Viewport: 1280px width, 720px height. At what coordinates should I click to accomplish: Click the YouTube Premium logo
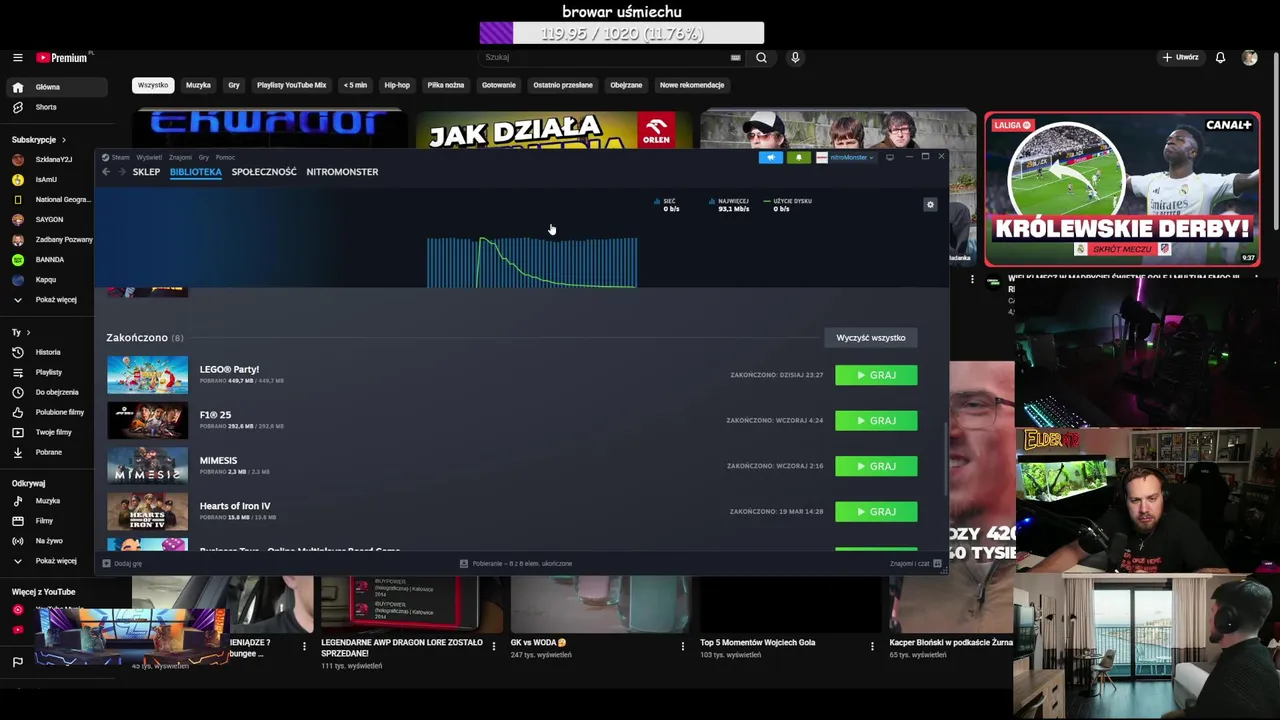62,58
